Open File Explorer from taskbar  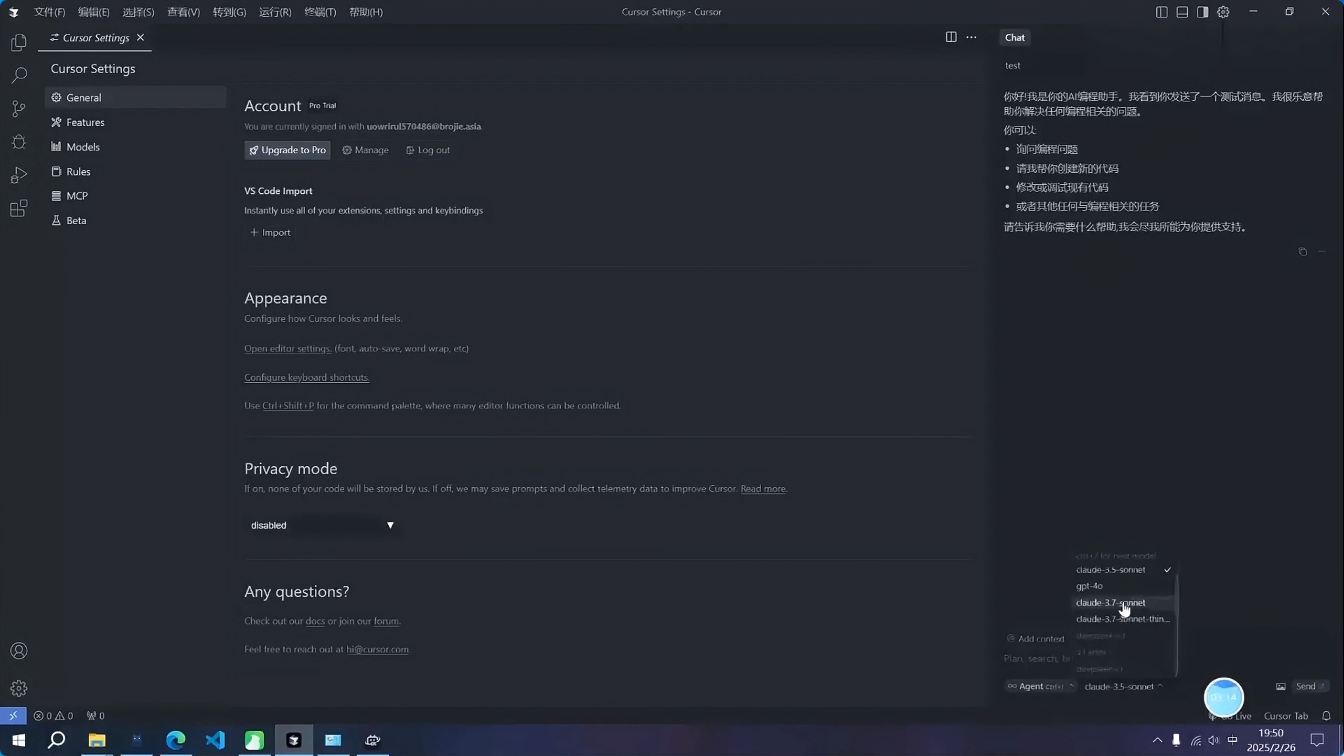(97, 740)
